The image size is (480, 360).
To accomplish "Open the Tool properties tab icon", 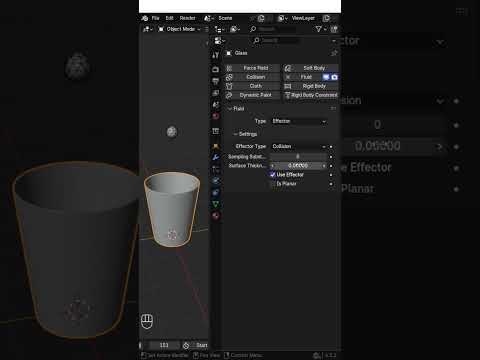I will (x=216, y=55).
